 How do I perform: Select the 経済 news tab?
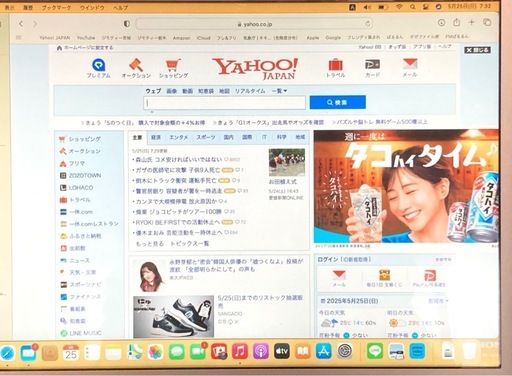156,137
